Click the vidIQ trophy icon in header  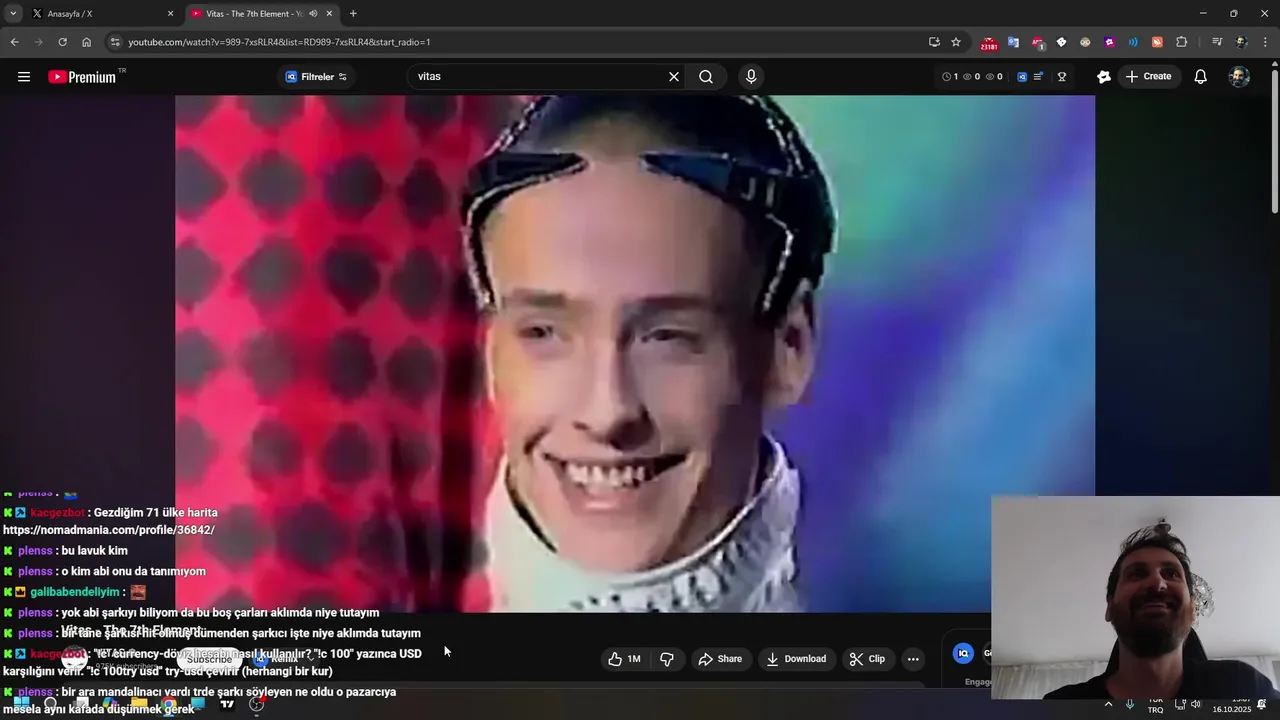pos(1062,77)
